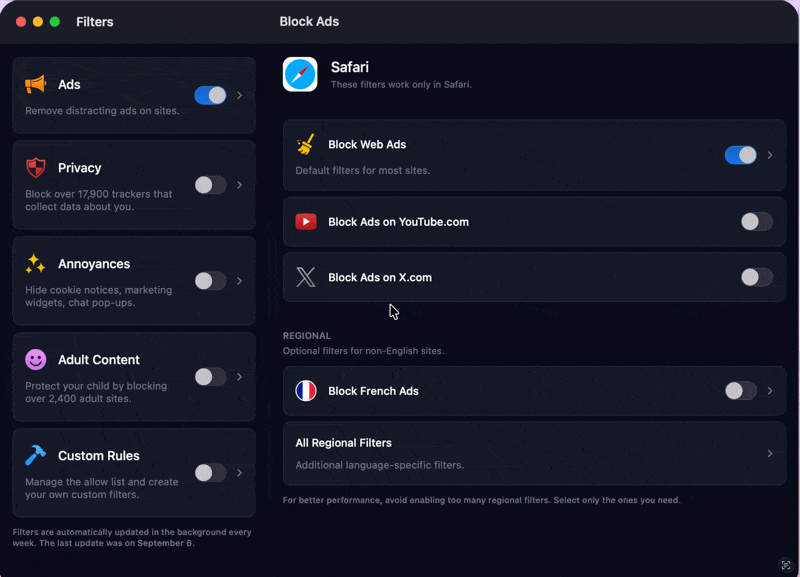Viewport: 800px width, 577px height.
Task: Turn on Block Ads on X.com switch
Action: pos(757,277)
